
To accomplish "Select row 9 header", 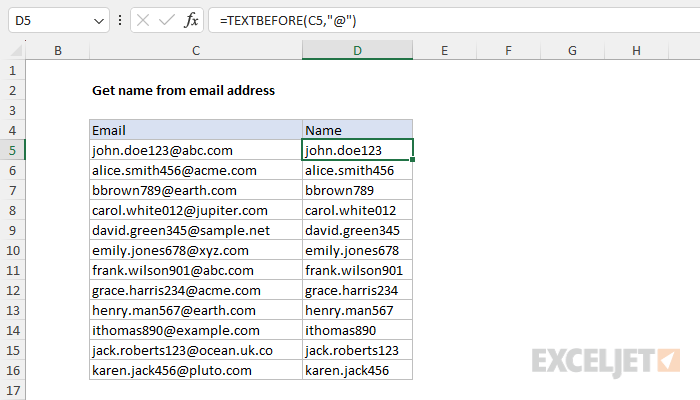I will click(x=12, y=230).
